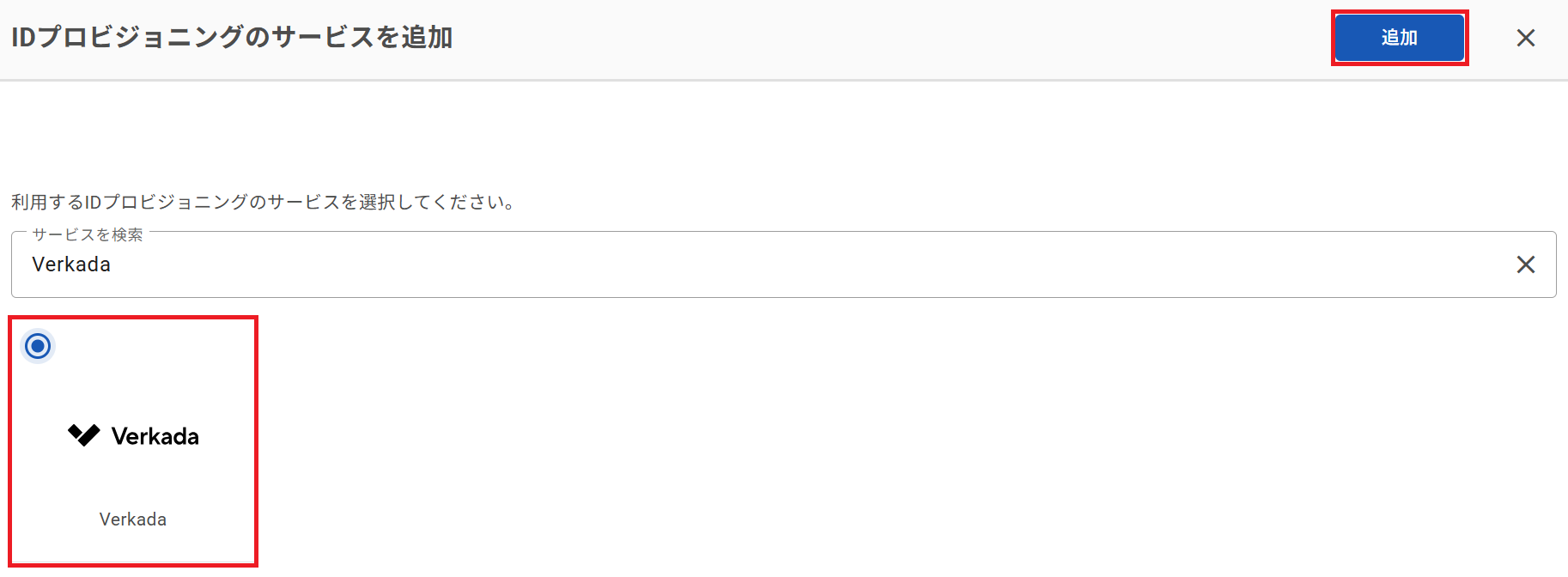Reset the service search with the X icon
1568x577 pixels.
tap(1525, 264)
